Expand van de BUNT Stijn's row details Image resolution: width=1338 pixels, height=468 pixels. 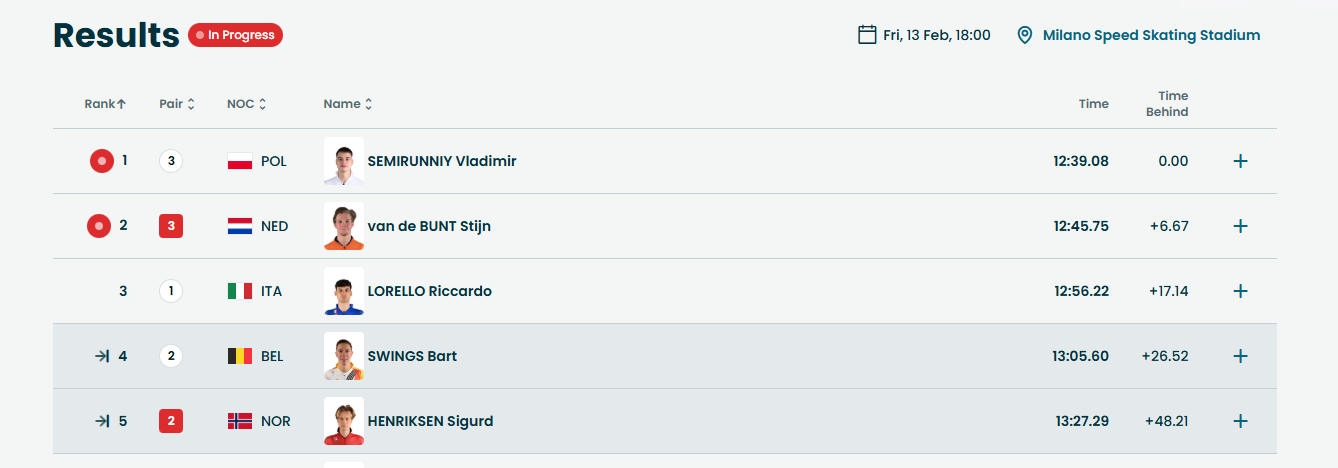(x=1240, y=226)
